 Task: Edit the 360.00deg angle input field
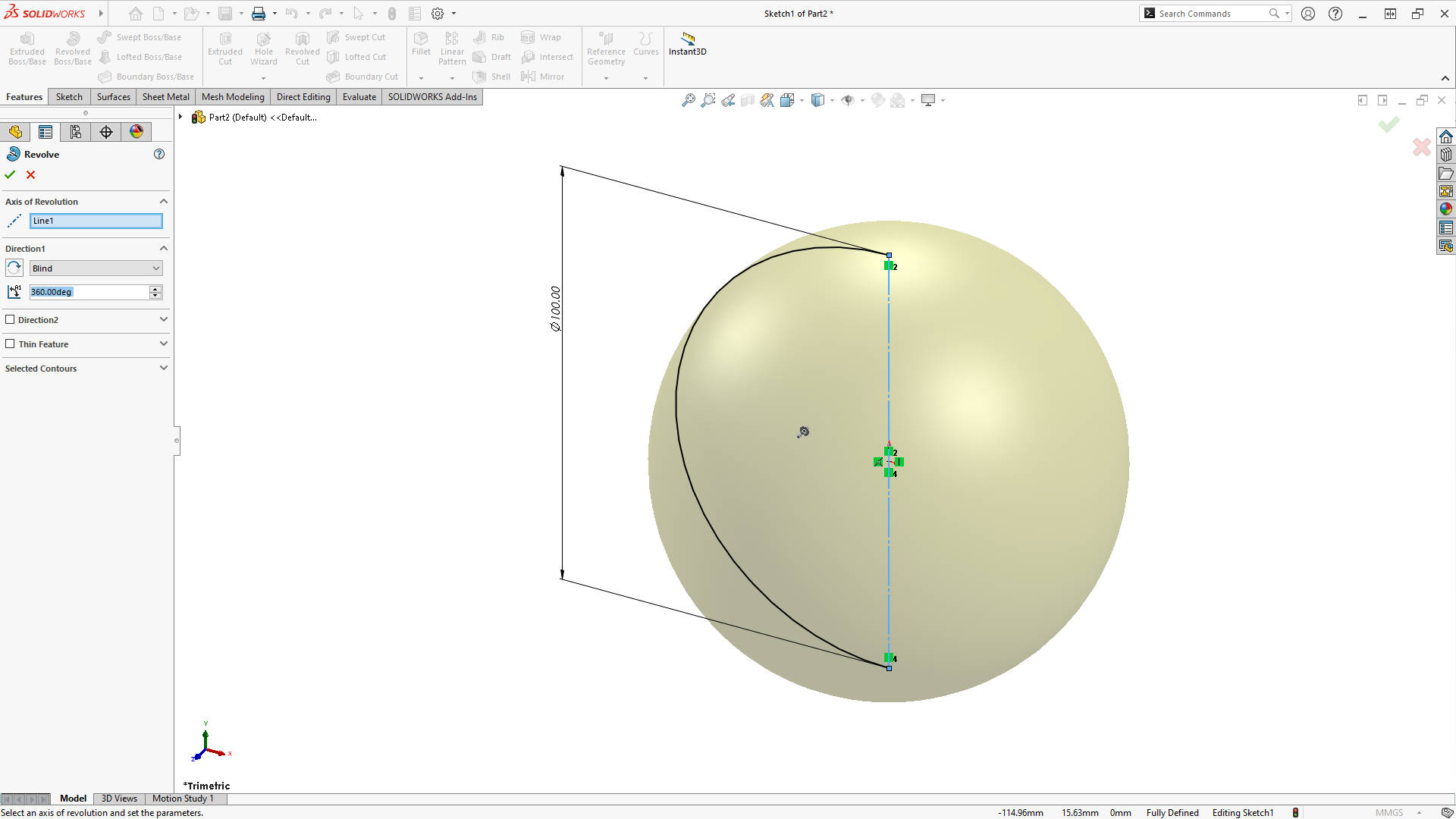(x=89, y=291)
